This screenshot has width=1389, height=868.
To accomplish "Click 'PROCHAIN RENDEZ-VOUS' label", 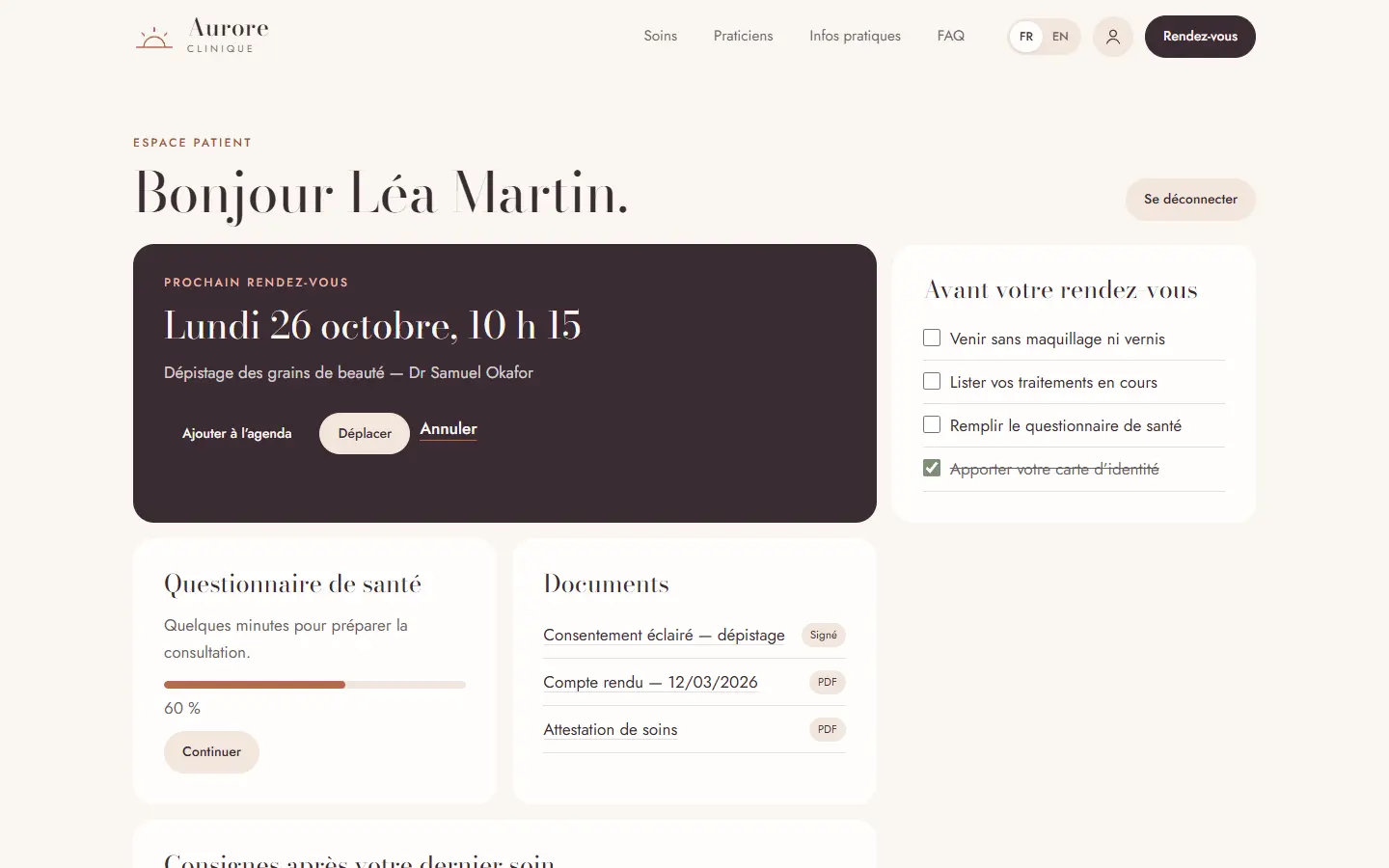I will click(x=256, y=283).
